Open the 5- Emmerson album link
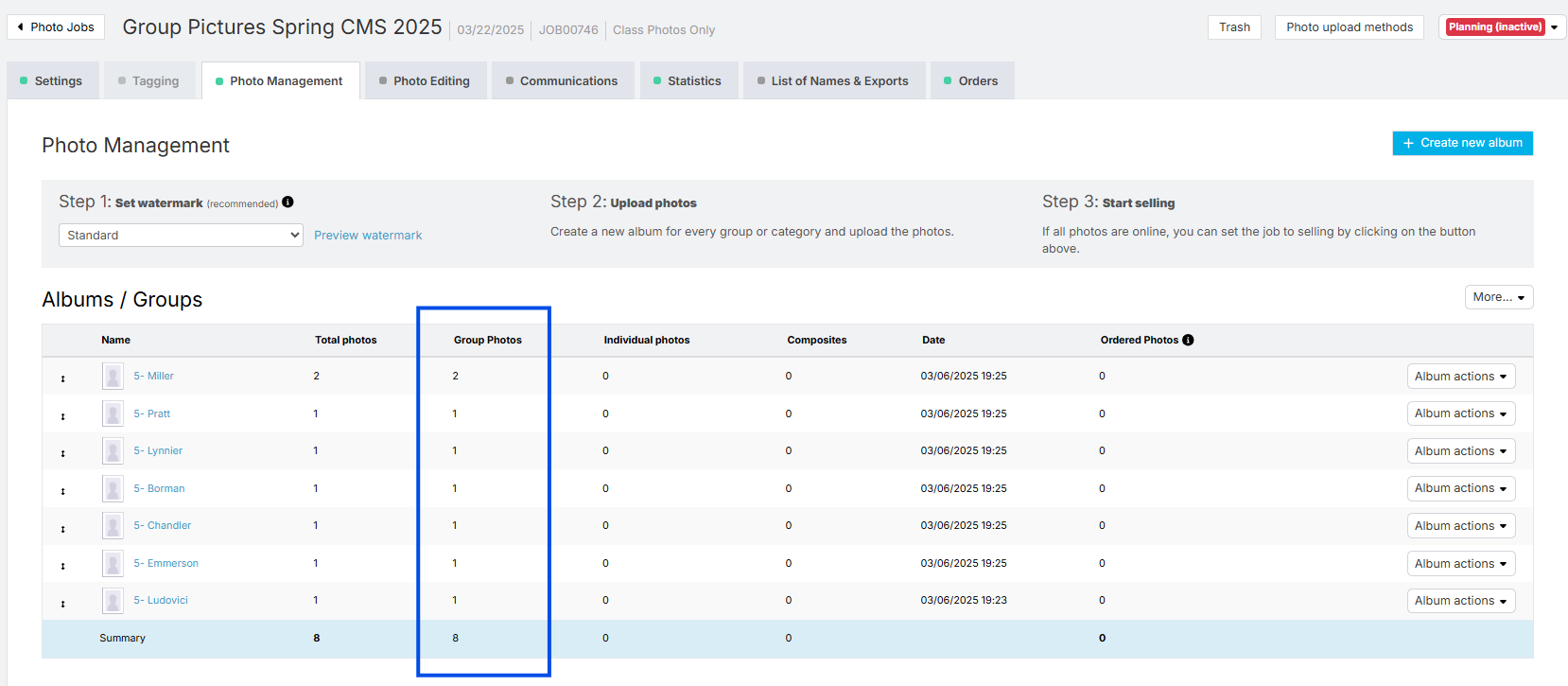The width and height of the screenshot is (1568, 686). click(x=166, y=564)
